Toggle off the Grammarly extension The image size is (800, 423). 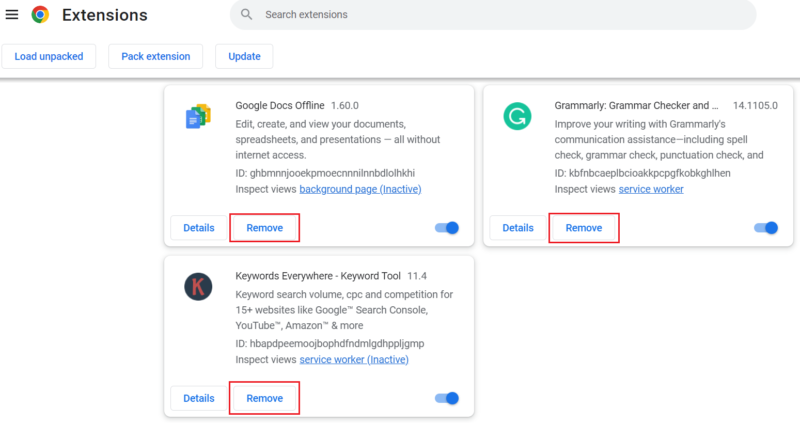tap(766, 228)
